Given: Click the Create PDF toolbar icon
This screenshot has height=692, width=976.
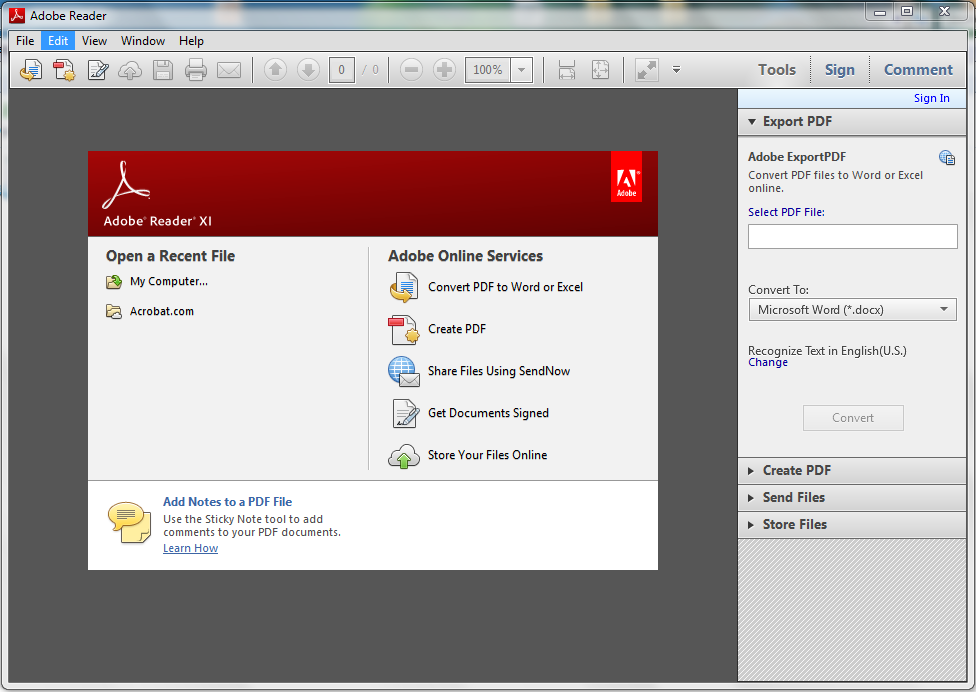Looking at the screenshot, I should 64,70.
